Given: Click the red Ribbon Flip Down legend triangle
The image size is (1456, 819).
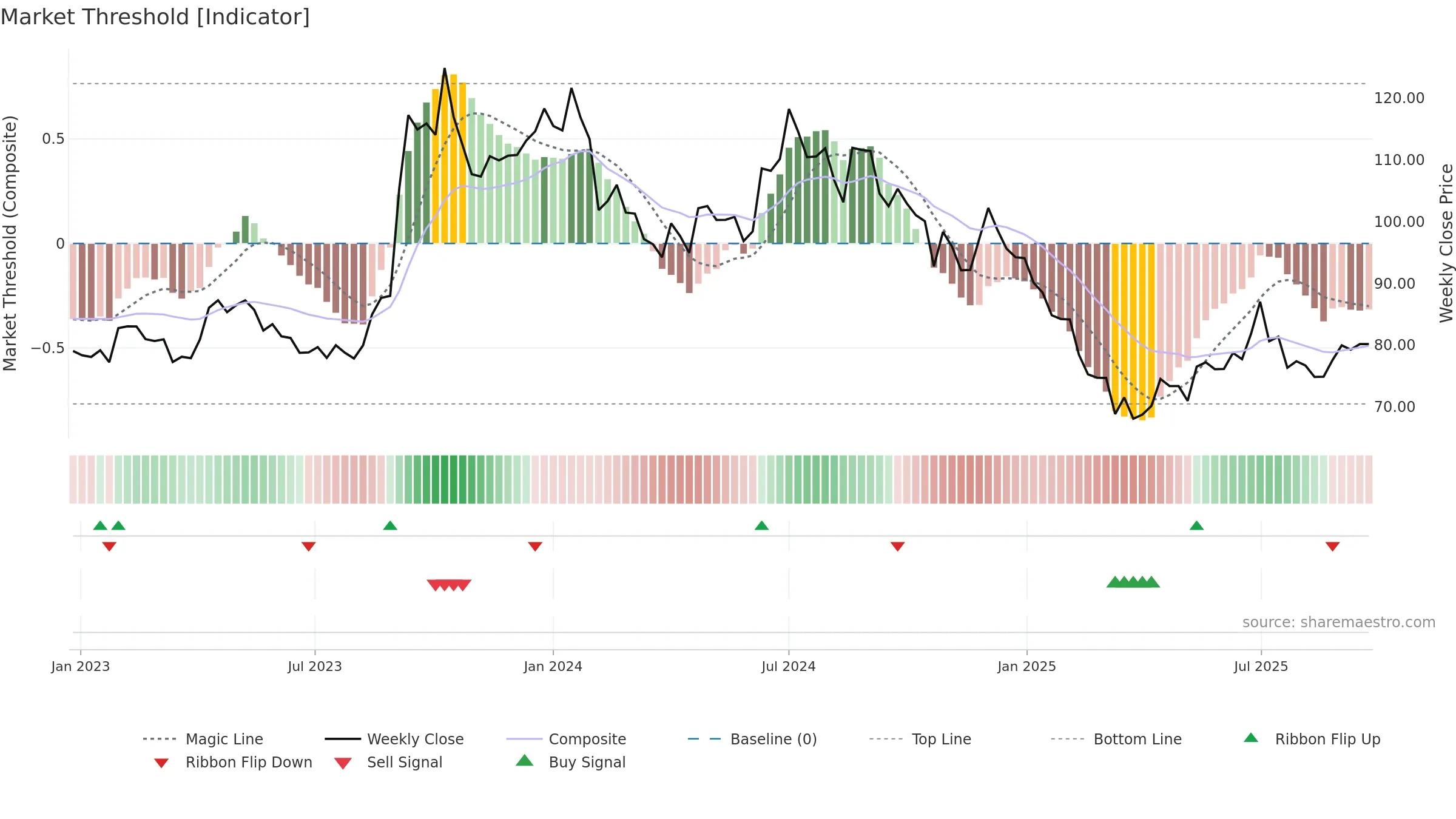Looking at the screenshot, I should [x=161, y=763].
